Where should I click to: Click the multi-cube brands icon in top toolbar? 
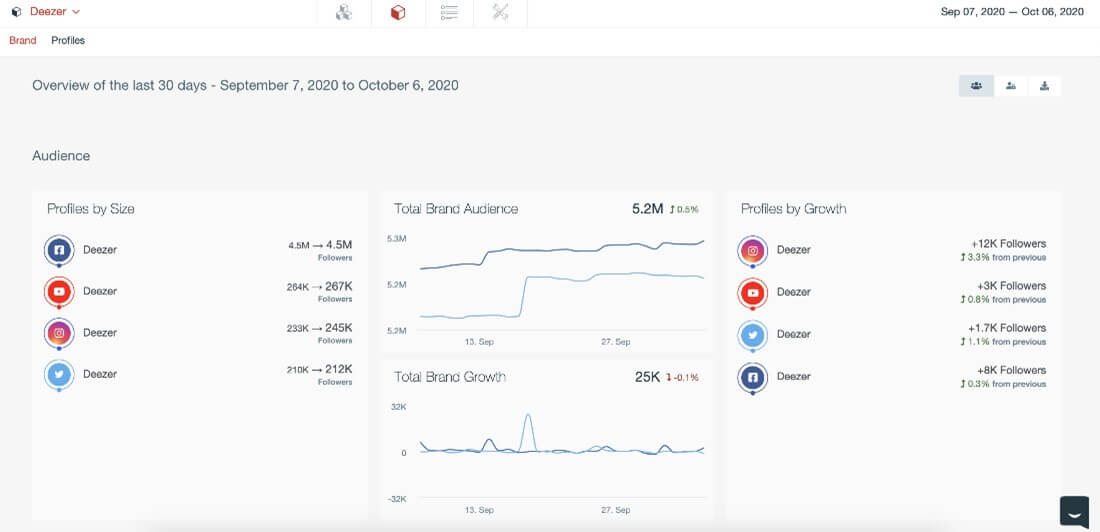344,13
